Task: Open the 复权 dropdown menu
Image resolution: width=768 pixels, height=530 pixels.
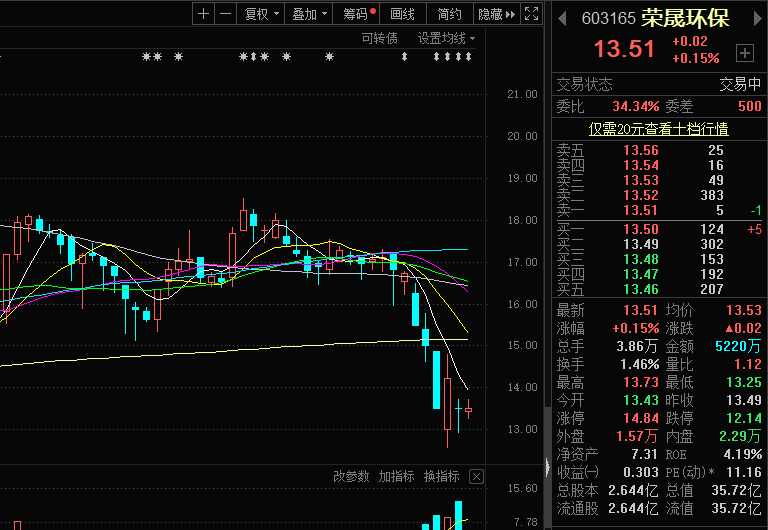Action: (x=260, y=14)
